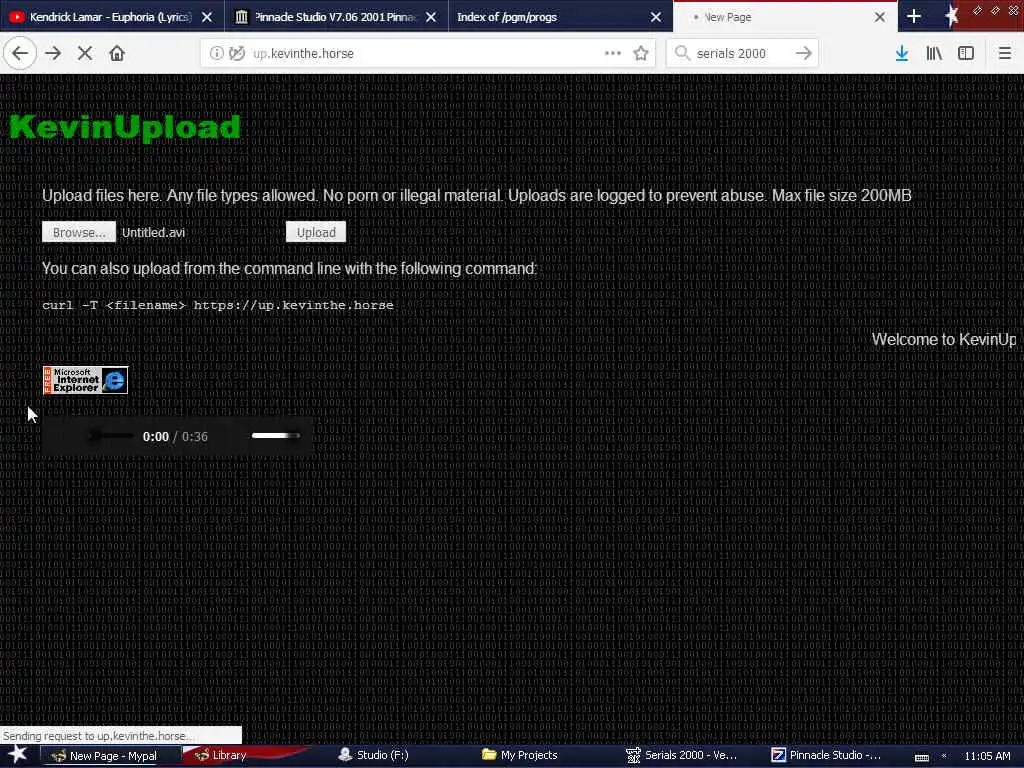Open the hamburger application menu

(1004, 54)
